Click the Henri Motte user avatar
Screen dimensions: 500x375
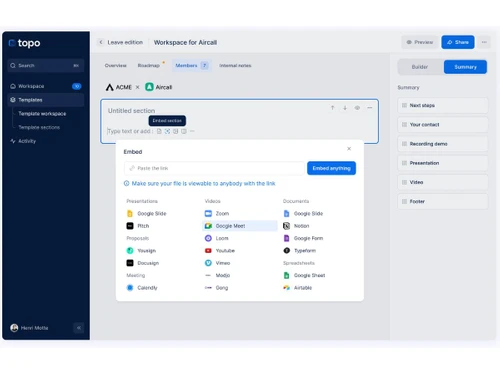14,328
